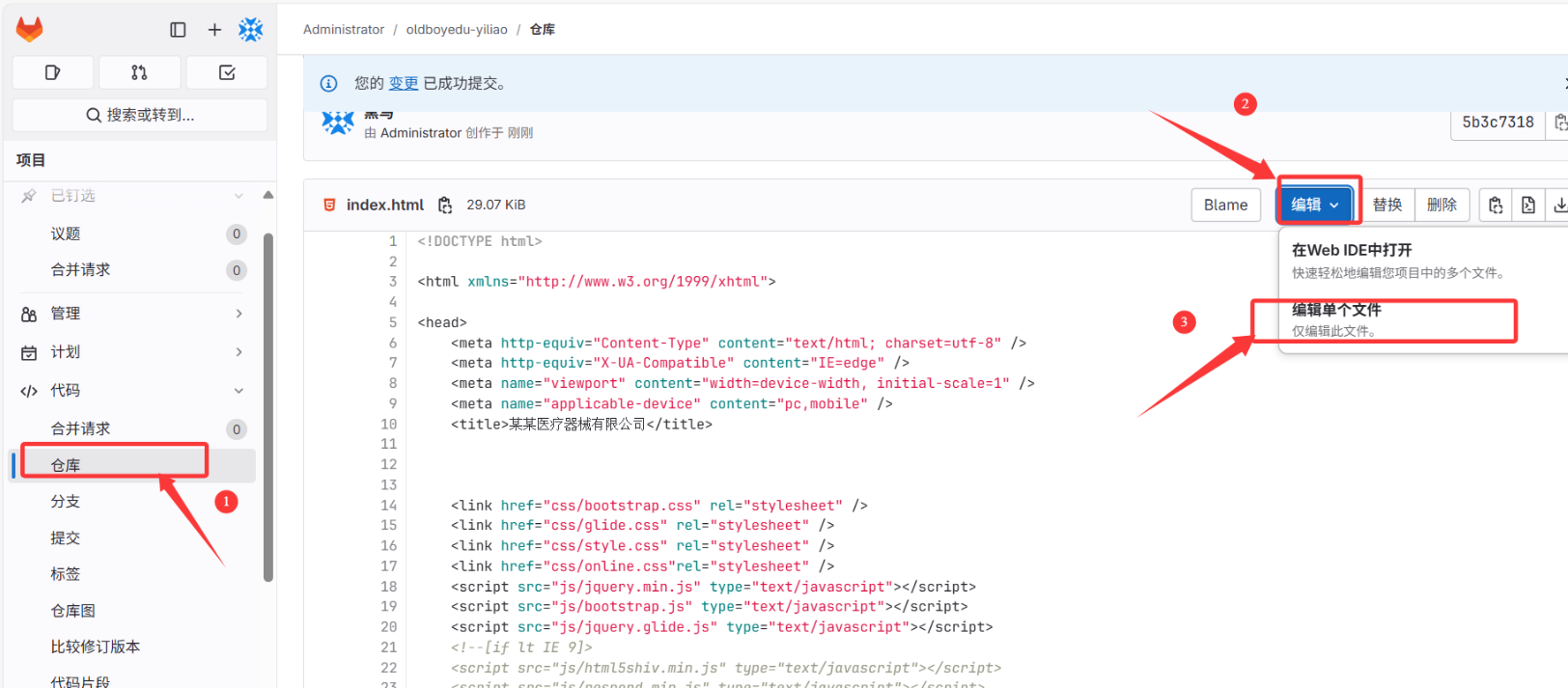Open 分支 in the code sidebar
The width and height of the screenshot is (1568, 688).
coord(66,502)
